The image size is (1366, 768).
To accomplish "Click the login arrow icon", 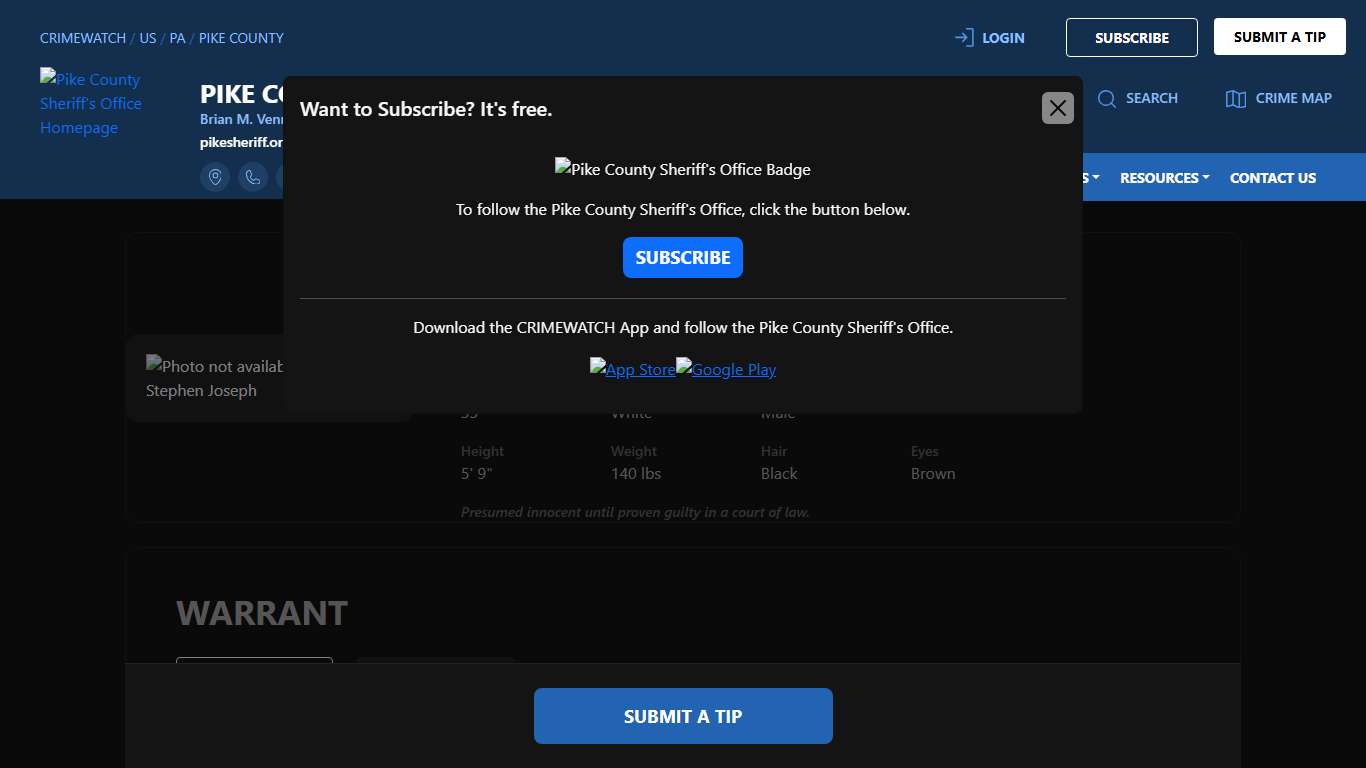I will click(x=964, y=38).
